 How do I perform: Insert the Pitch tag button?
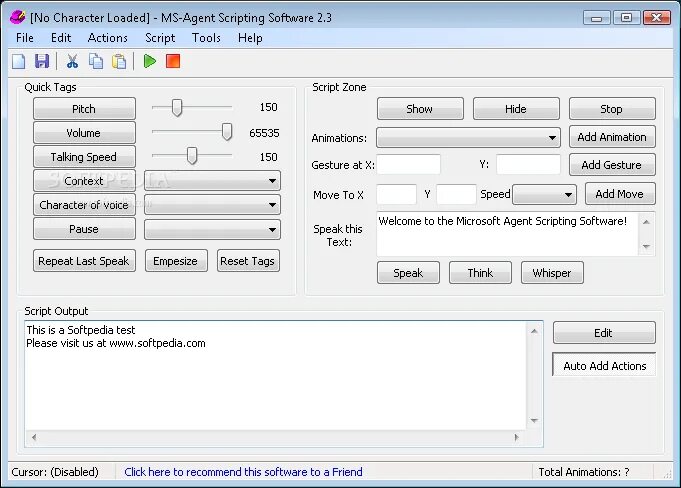84,109
